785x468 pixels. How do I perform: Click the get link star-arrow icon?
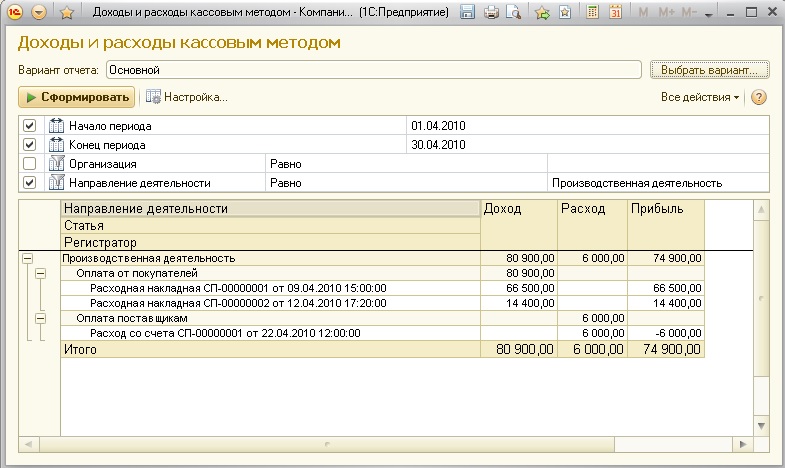(542, 12)
